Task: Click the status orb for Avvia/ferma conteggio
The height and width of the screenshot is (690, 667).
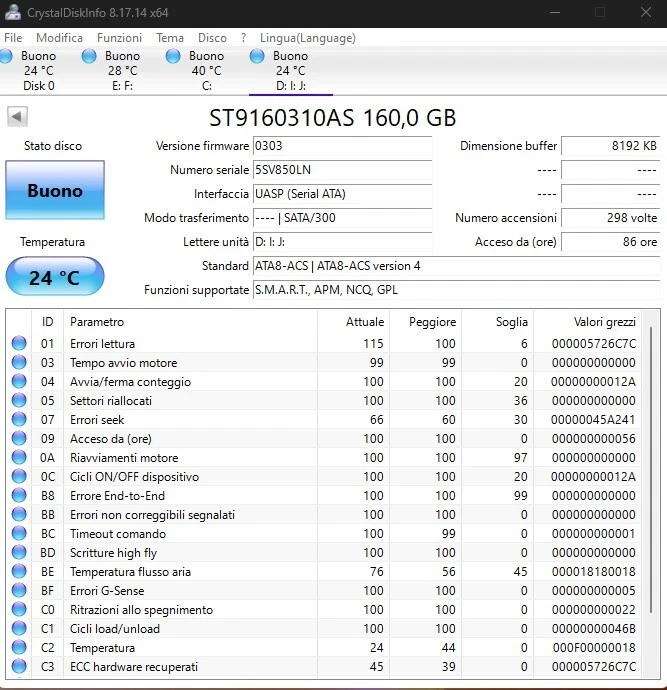Action: 19,381
